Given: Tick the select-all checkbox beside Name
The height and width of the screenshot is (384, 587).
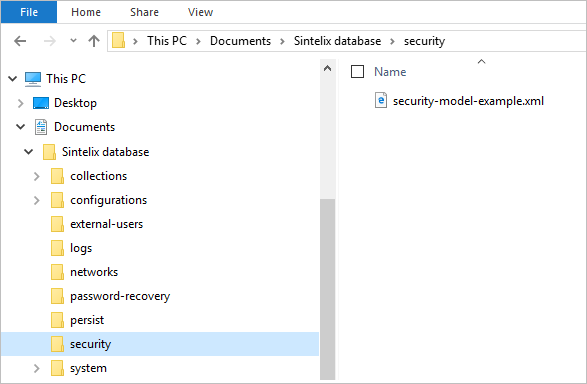Looking at the screenshot, I should (x=357, y=71).
